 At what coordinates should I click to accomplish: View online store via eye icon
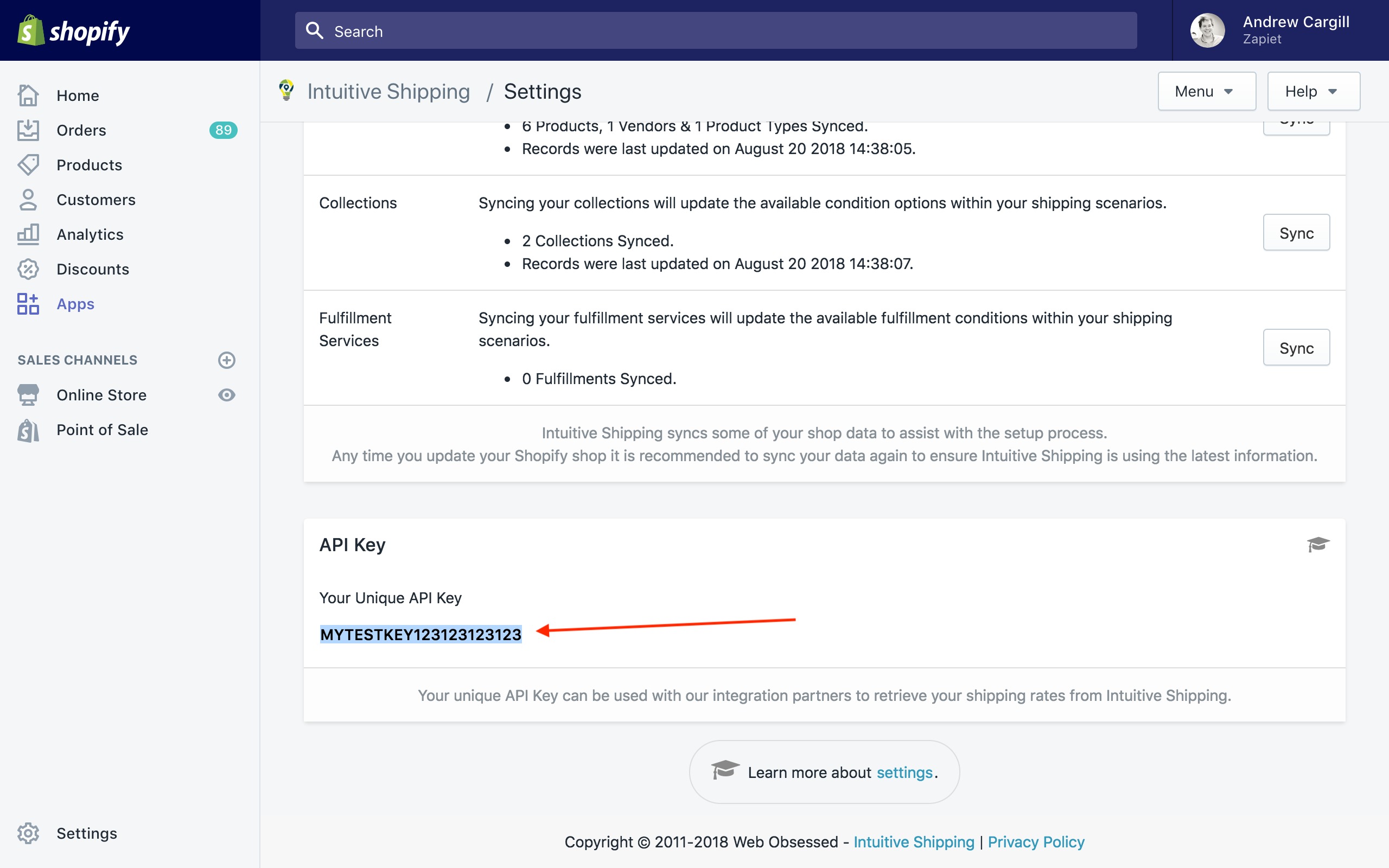click(x=227, y=395)
